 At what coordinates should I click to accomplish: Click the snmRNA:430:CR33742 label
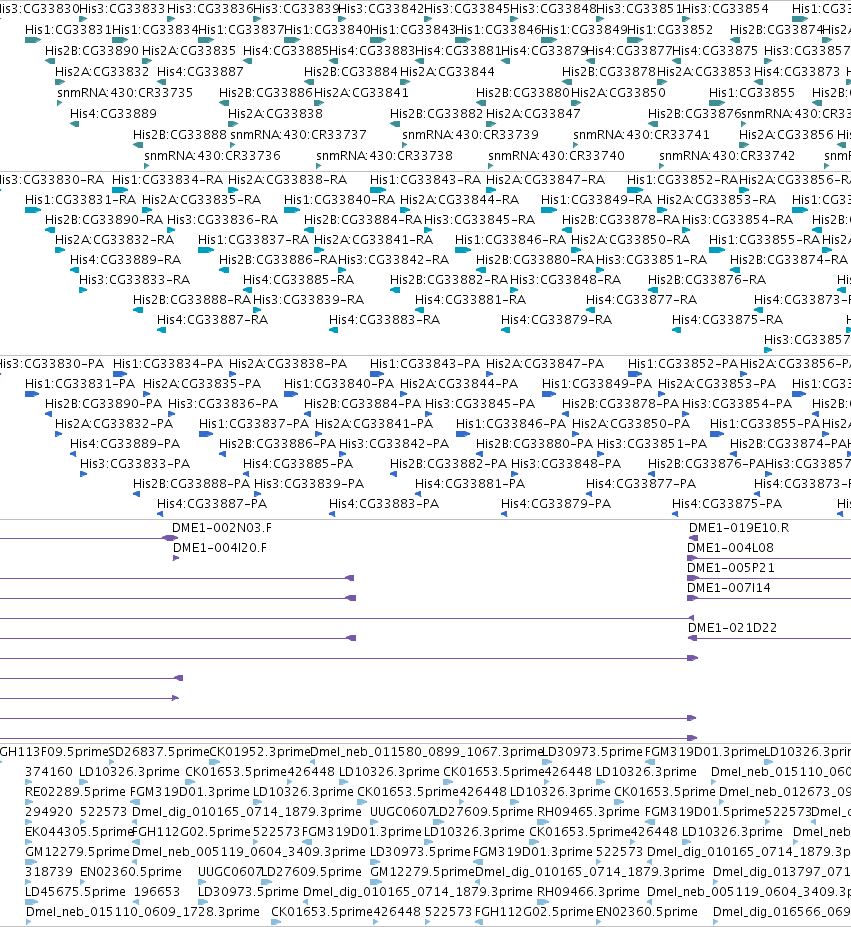point(727,155)
